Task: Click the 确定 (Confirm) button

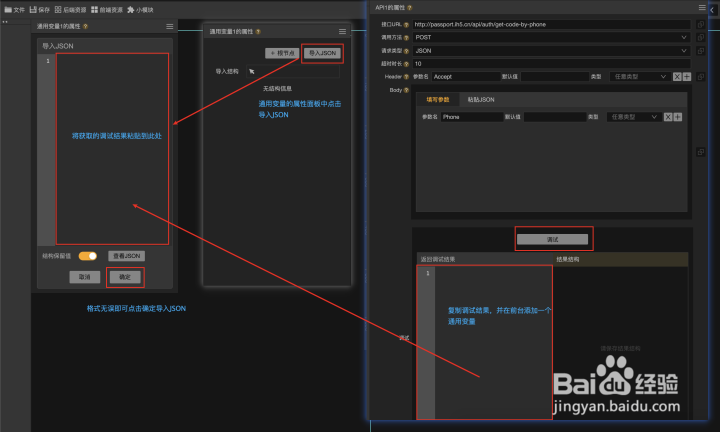Action: pos(125,277)
